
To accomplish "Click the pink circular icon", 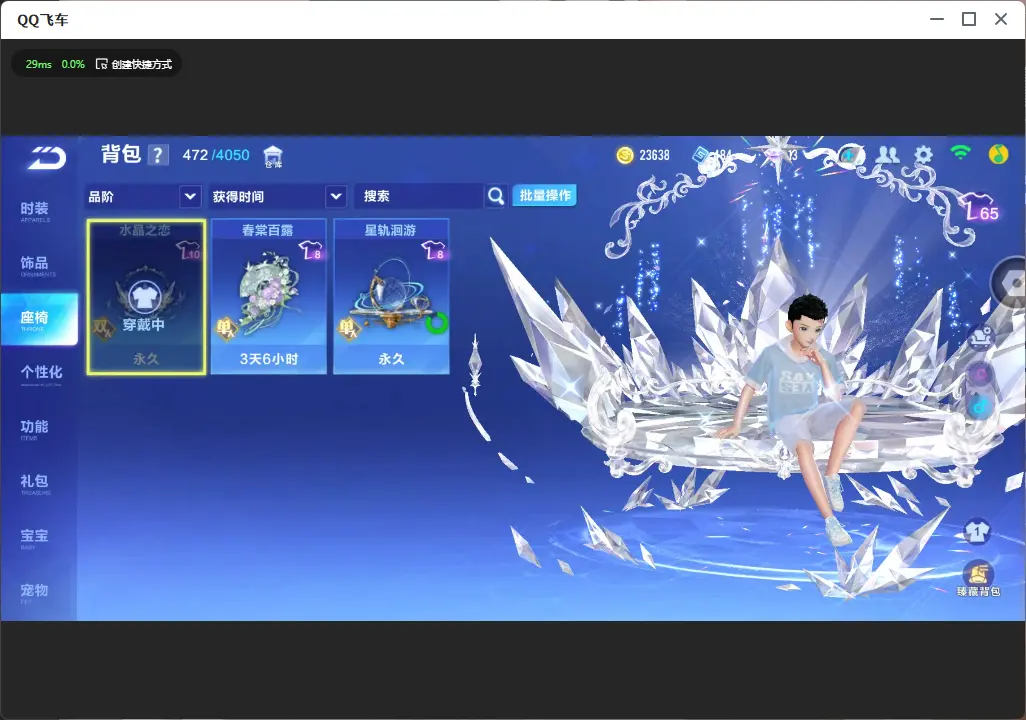I will pos(981,374).
